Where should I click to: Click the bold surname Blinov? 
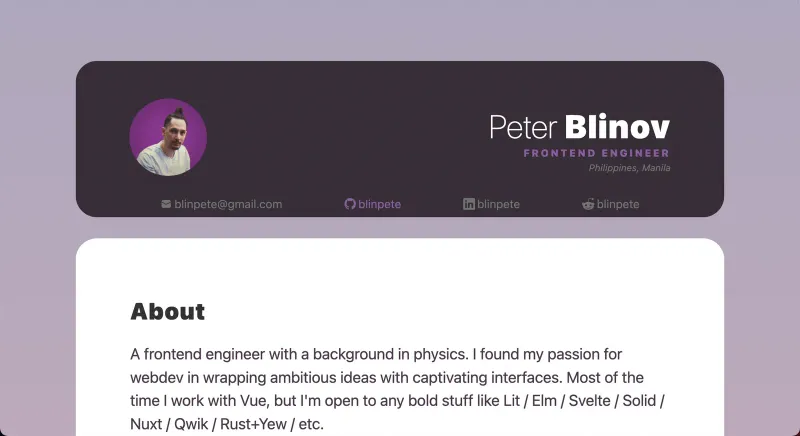617,128
